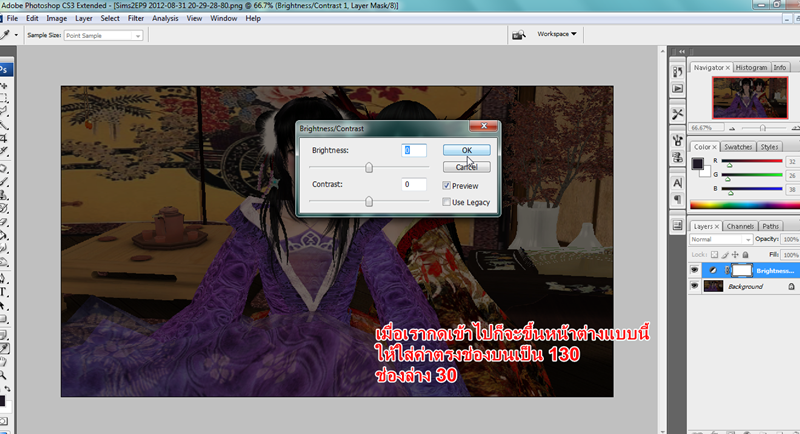Select the Background layer row
Image resolution: width=800 pixels, height=434 pixels.
tap(744, 287)
